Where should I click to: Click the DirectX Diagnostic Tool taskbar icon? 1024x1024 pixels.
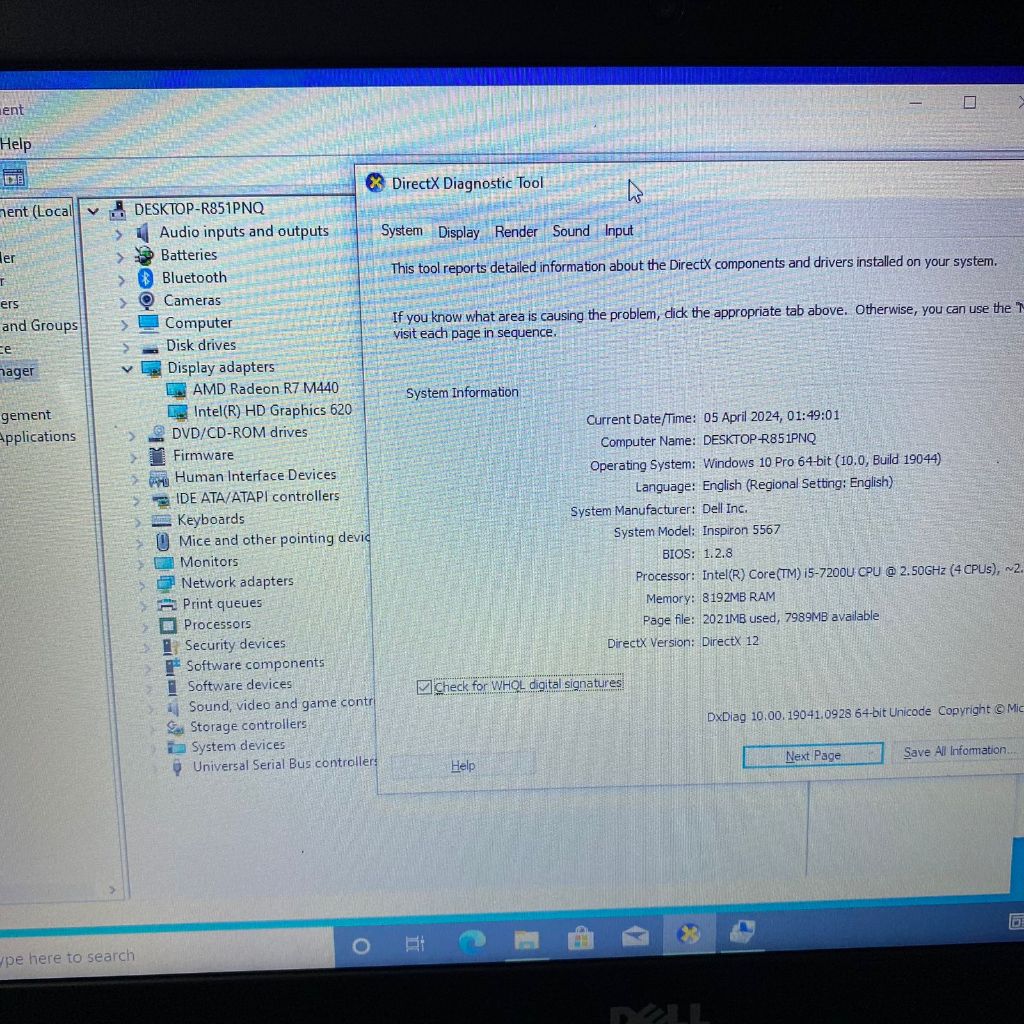coord(688,935)
